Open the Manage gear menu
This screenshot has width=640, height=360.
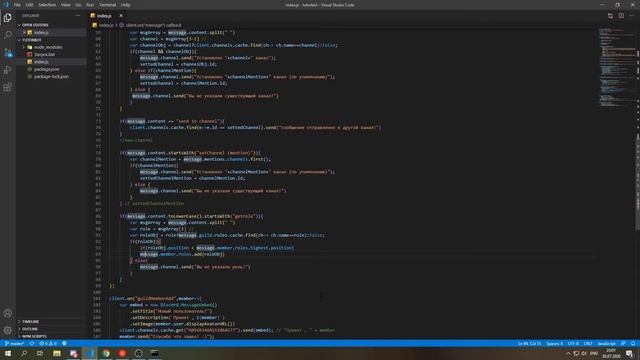7,330
